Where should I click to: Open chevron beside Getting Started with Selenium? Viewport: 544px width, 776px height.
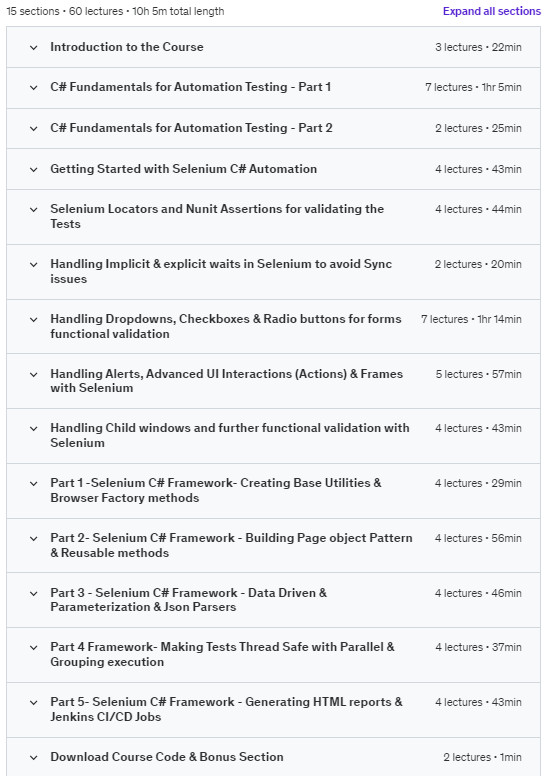click(34, 170)
